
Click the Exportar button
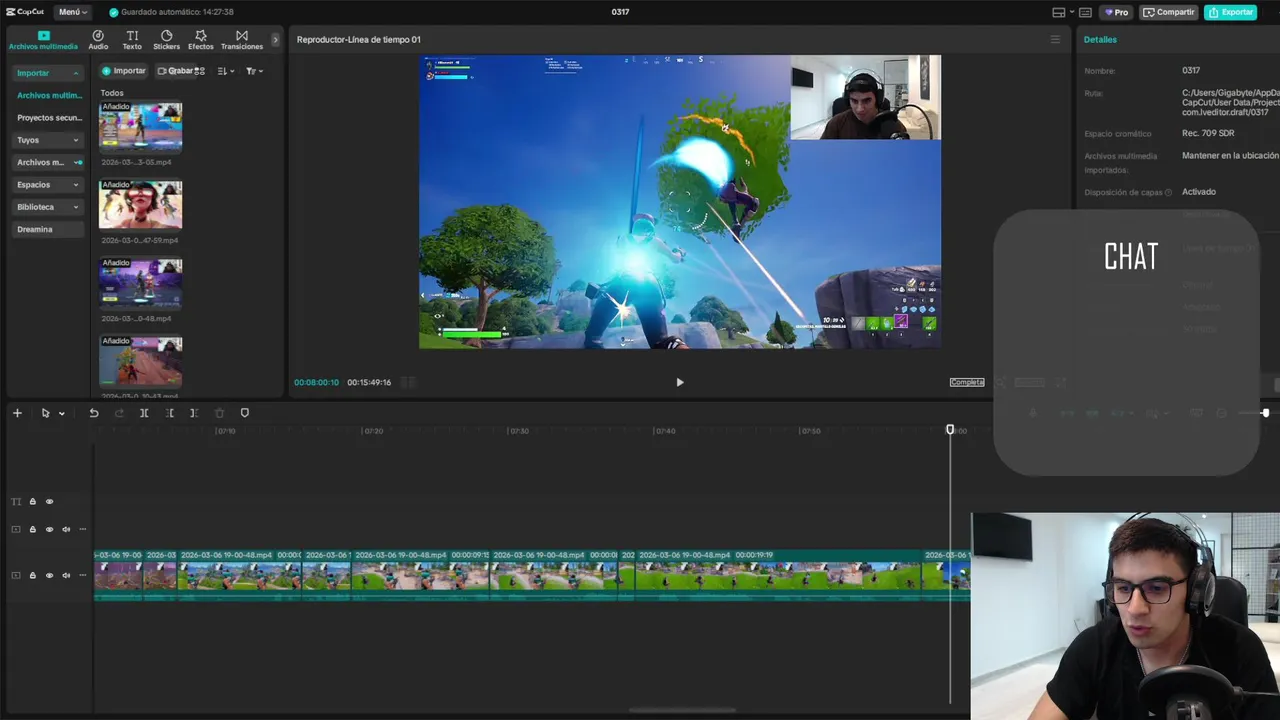[1230, 12]
